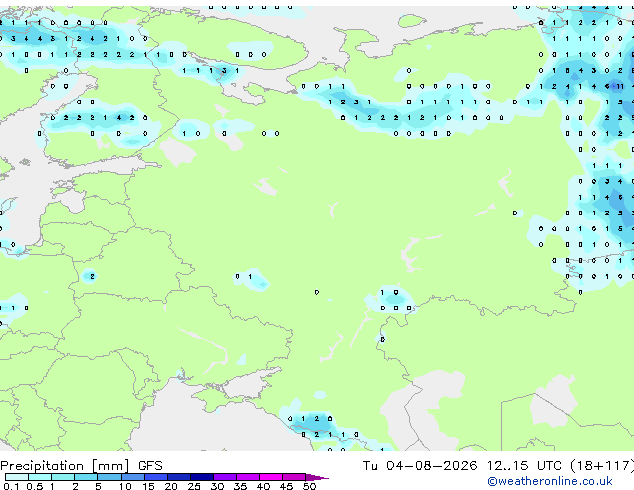Click the 1–2 mm legend color swatch

click(x=63, y=477)
